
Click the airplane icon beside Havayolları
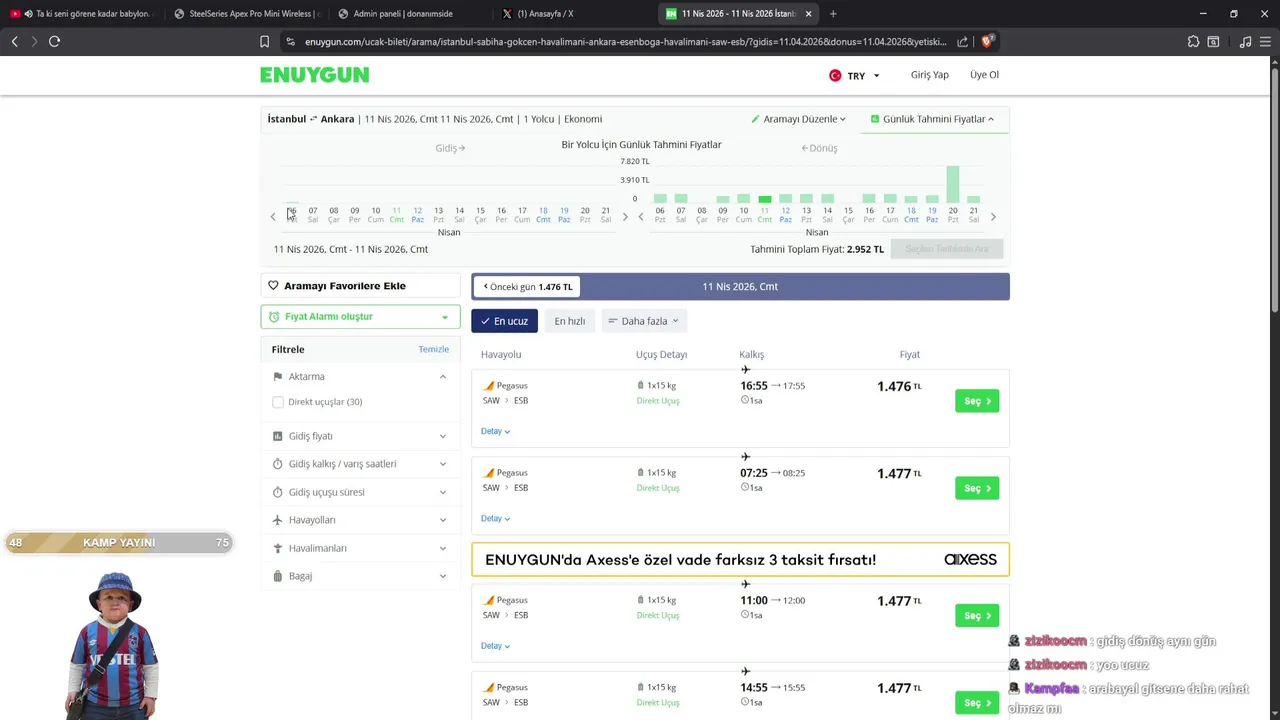[x=278, y=520]
